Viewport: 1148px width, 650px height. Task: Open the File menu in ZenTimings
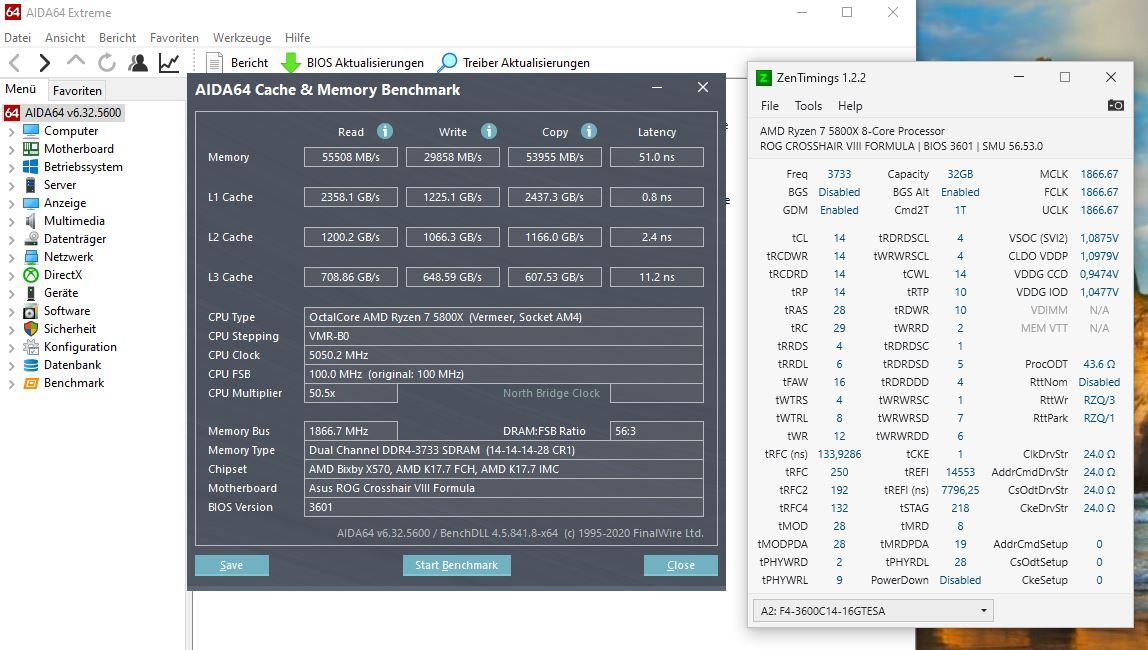click(x=769, y=105)
